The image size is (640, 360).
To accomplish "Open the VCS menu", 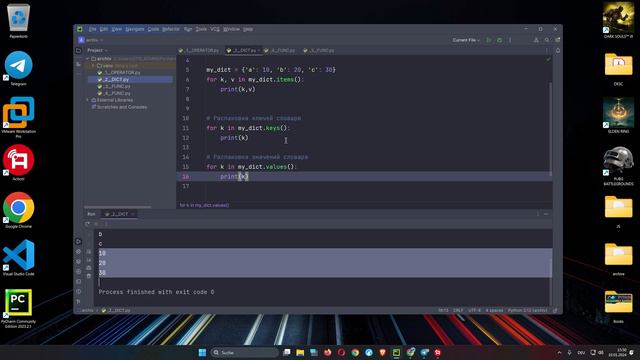I will [215, 29].
